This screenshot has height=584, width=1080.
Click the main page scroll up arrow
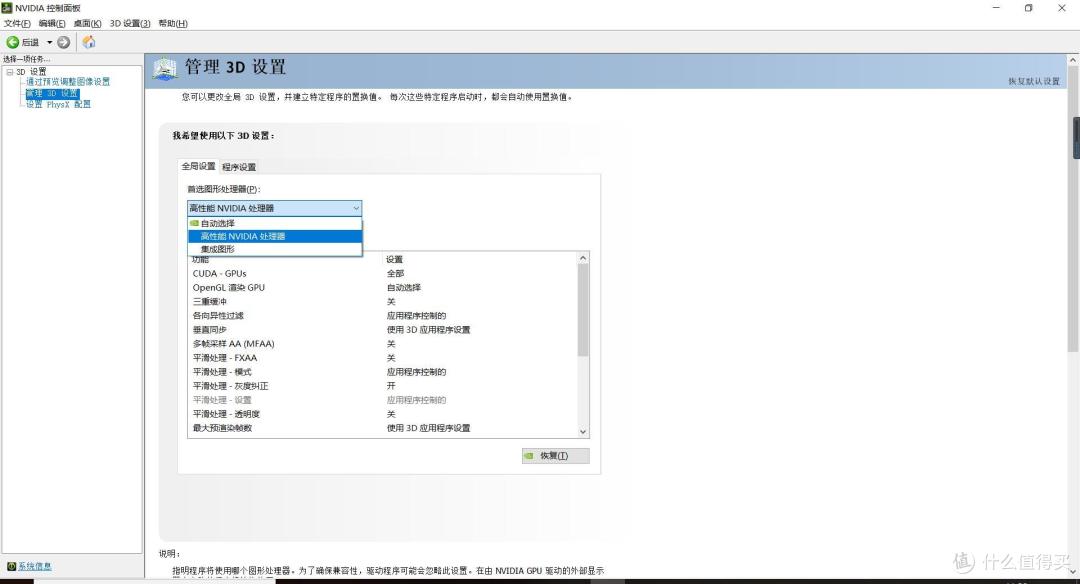point(1073,61)
